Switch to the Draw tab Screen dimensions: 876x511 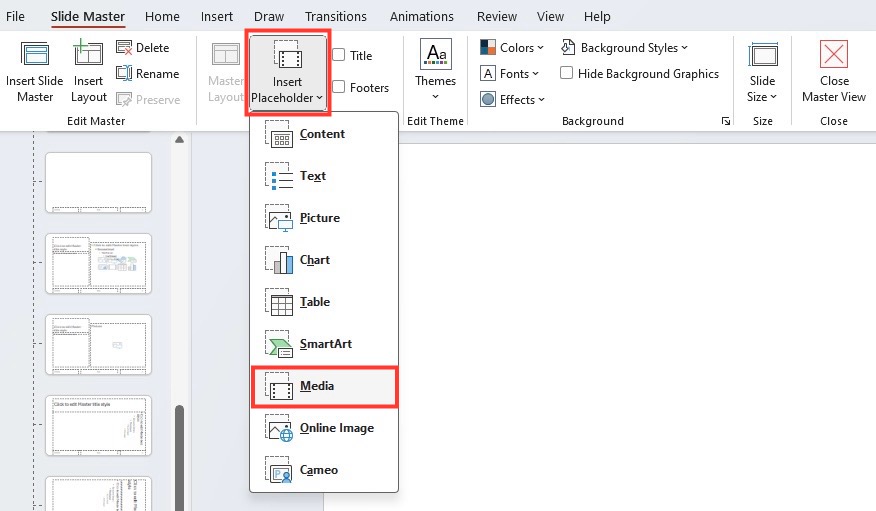(x=269, y=16)
